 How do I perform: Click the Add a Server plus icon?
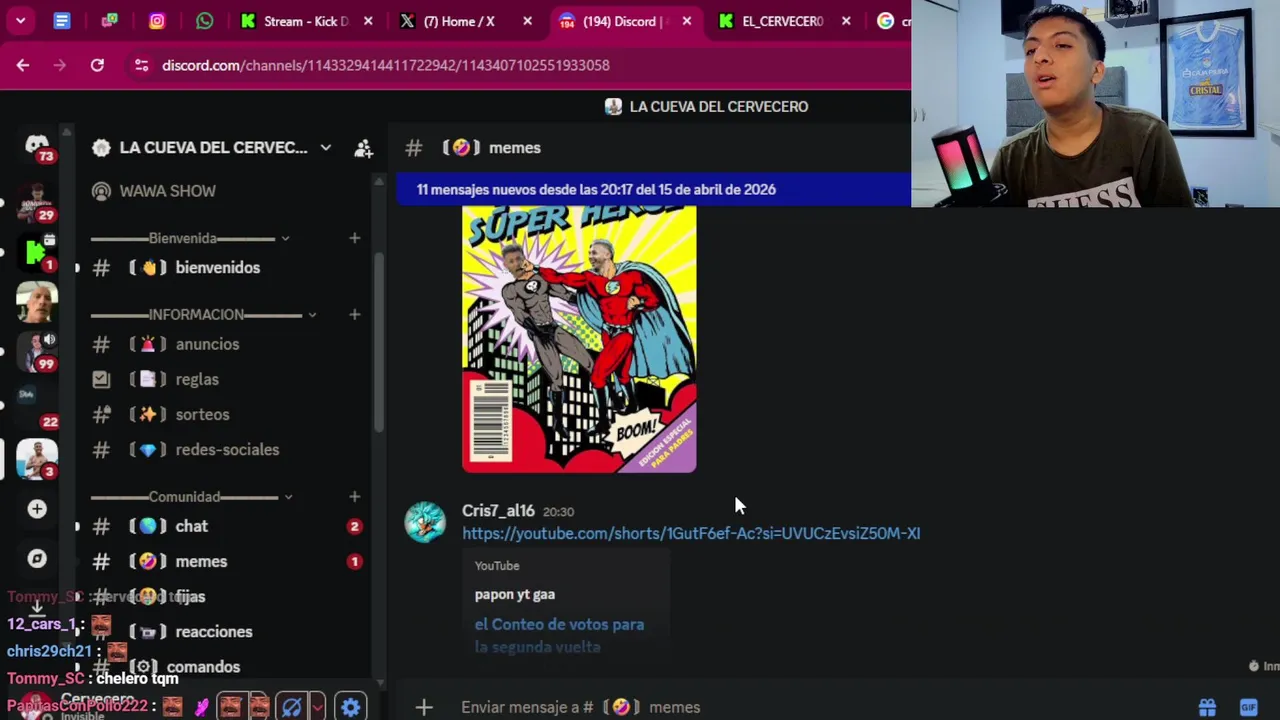click(x=37, y=509)
